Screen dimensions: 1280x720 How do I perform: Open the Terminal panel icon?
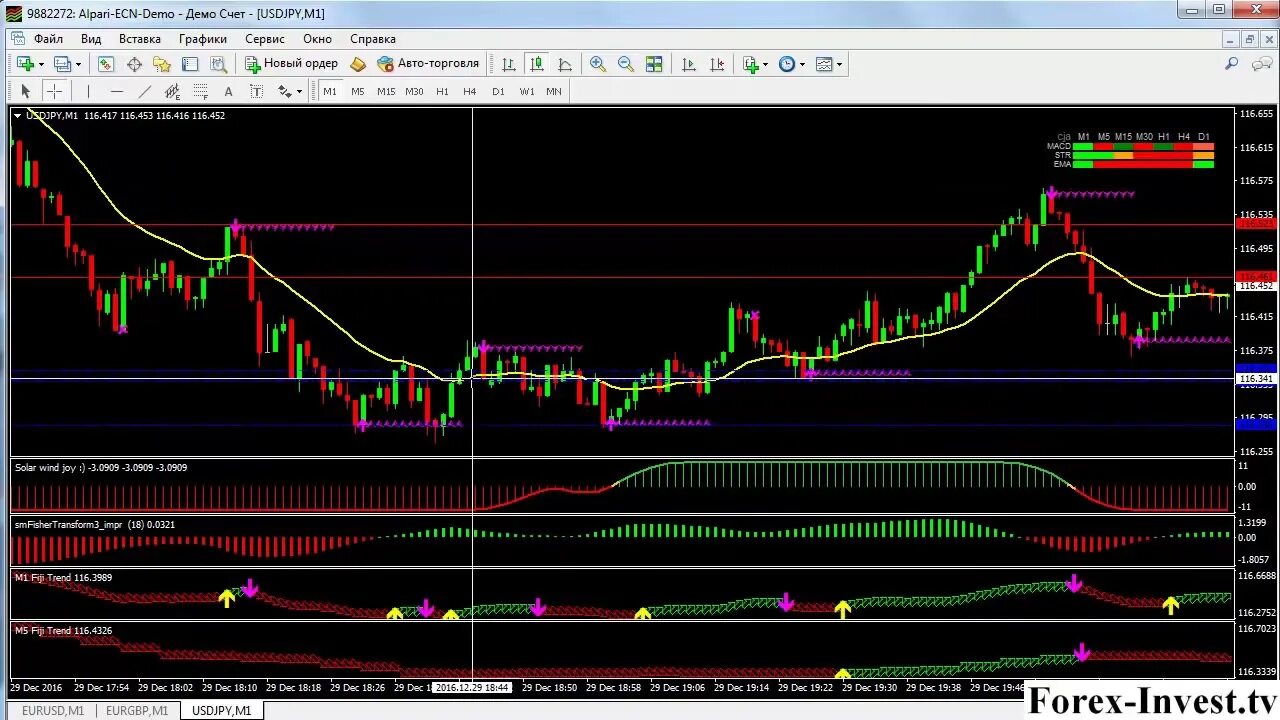[x=190, y=64]
